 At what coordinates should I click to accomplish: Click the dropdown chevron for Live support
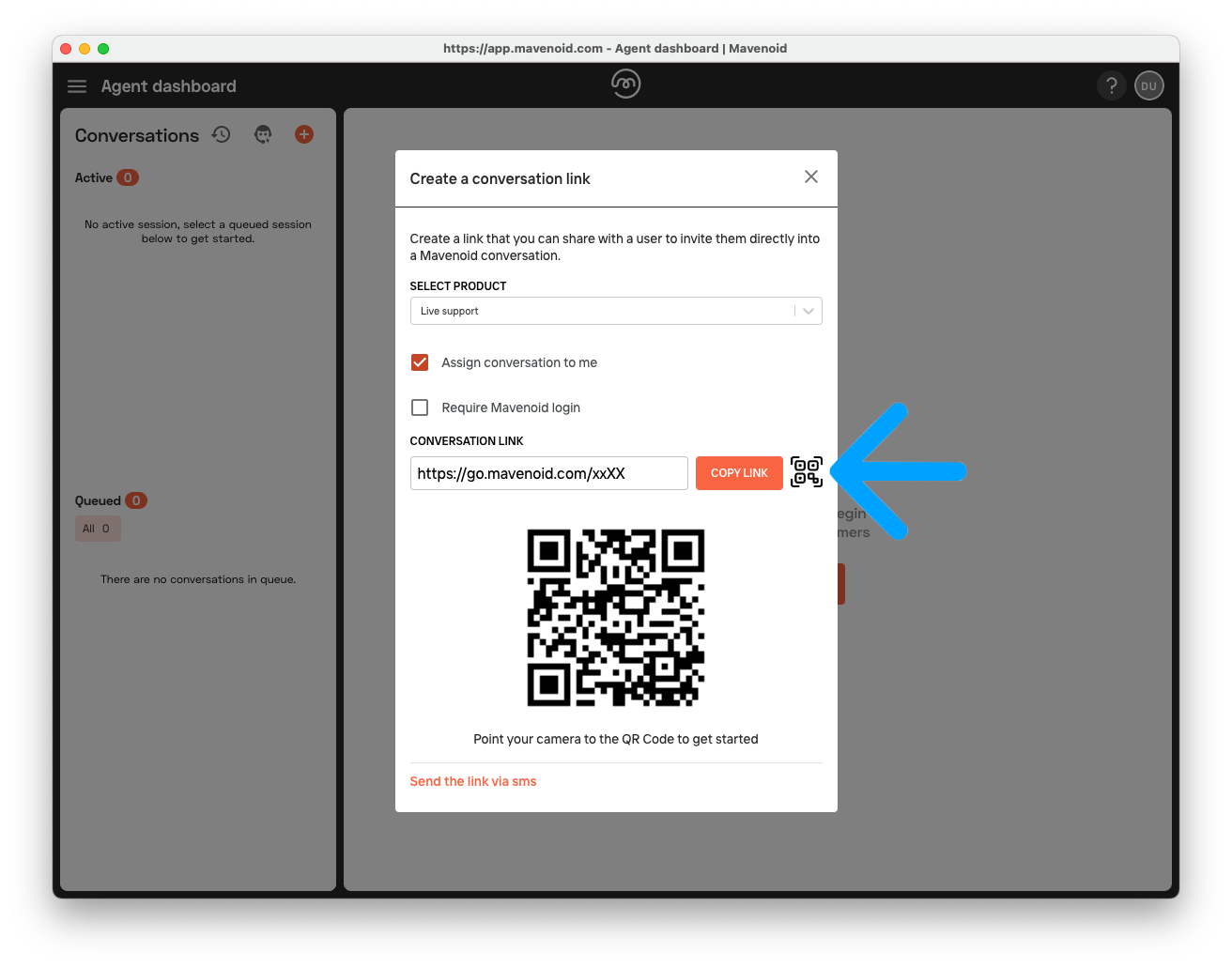point(808,311)
